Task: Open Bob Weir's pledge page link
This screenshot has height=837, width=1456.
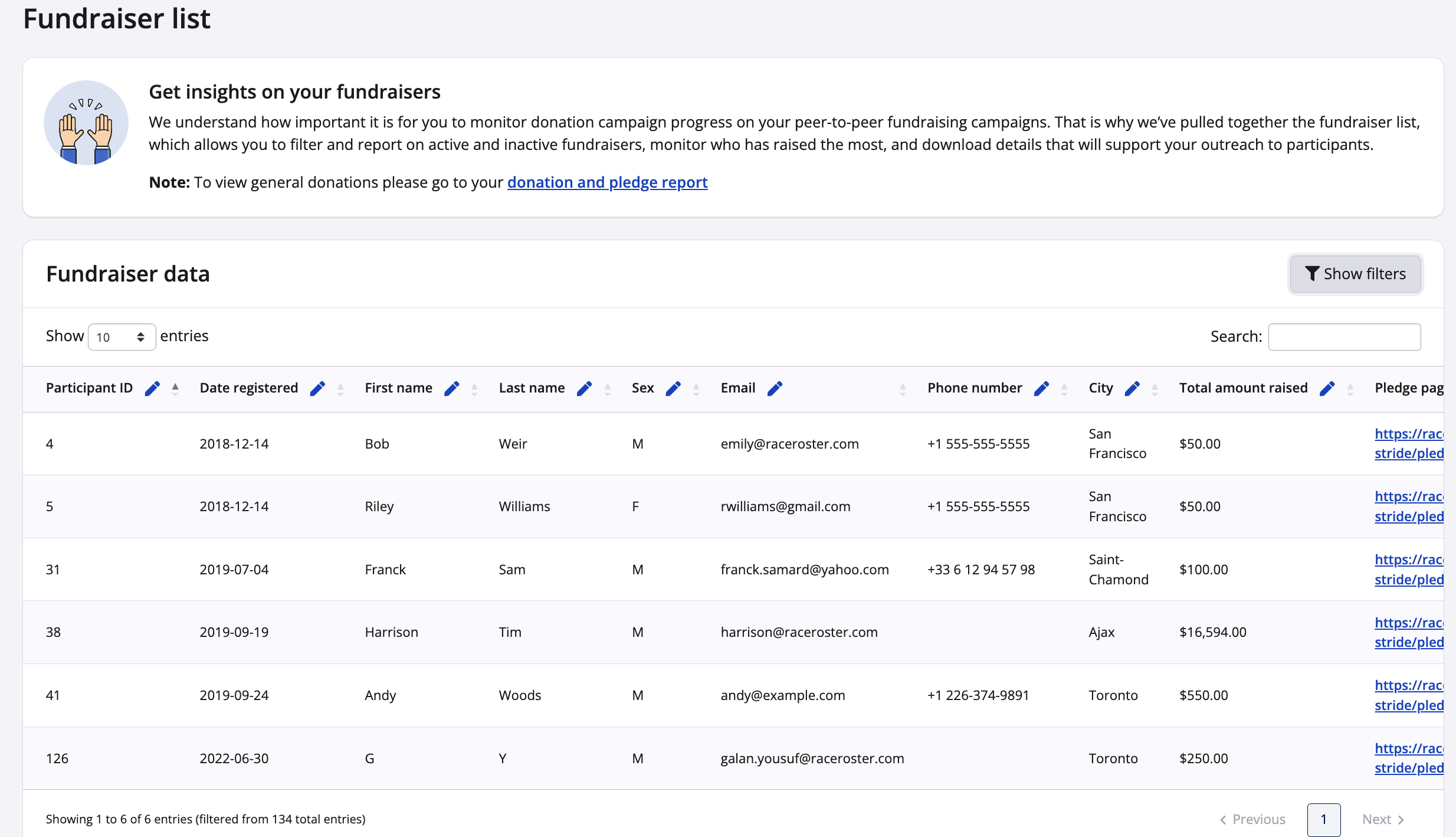Action: click(x=1408, y=443)
